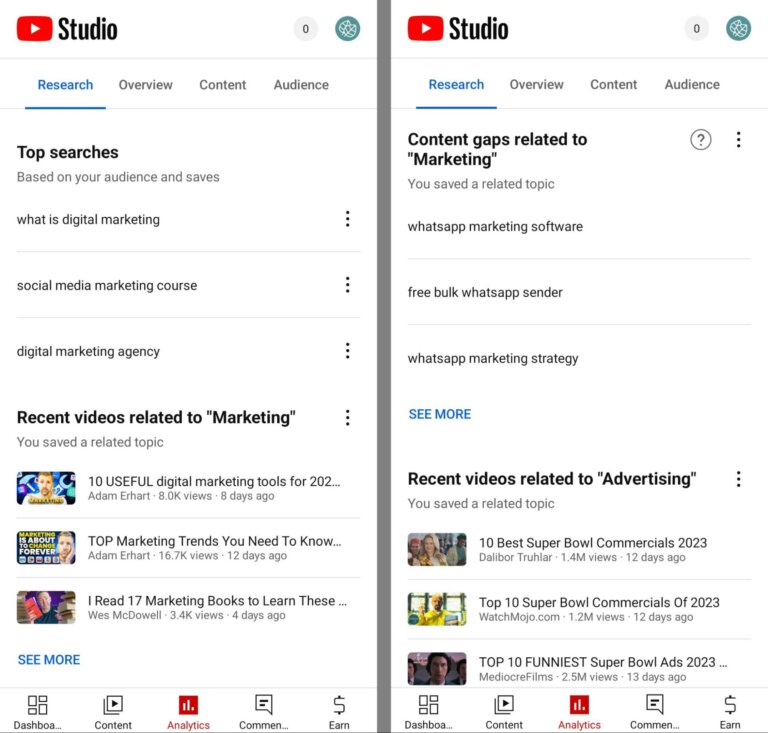Expand the three-dot menu for Content gaps section
This screenshot has height=733, width=768.
click(738, 140)
